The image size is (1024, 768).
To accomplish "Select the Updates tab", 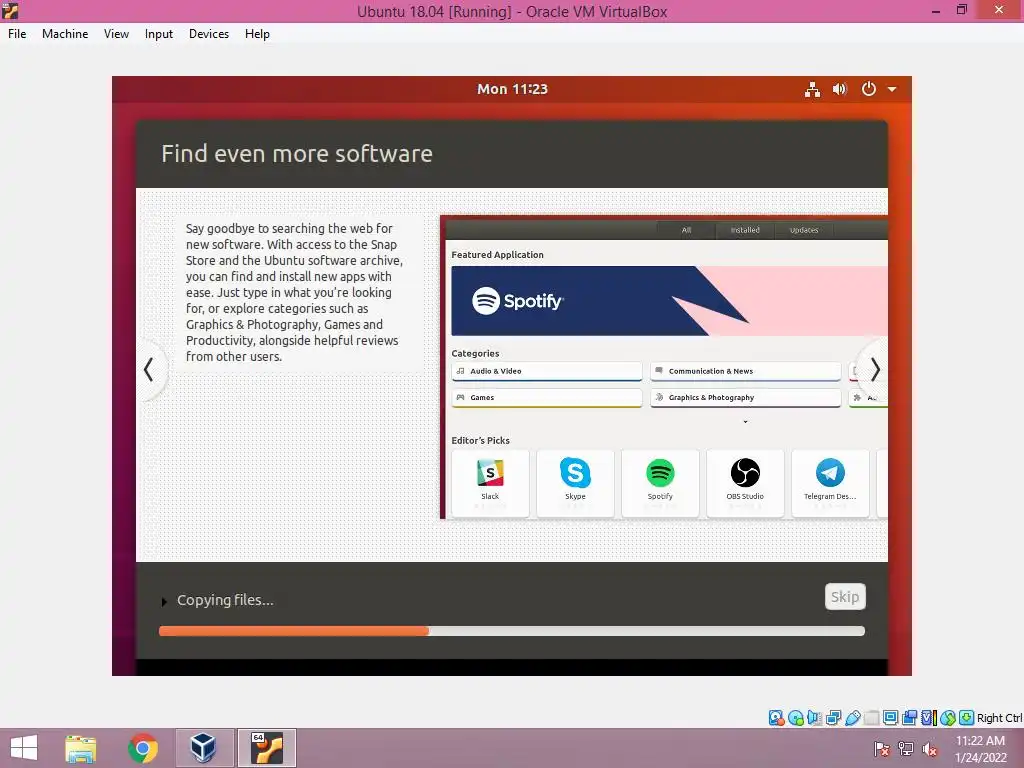I will [804, 230].
